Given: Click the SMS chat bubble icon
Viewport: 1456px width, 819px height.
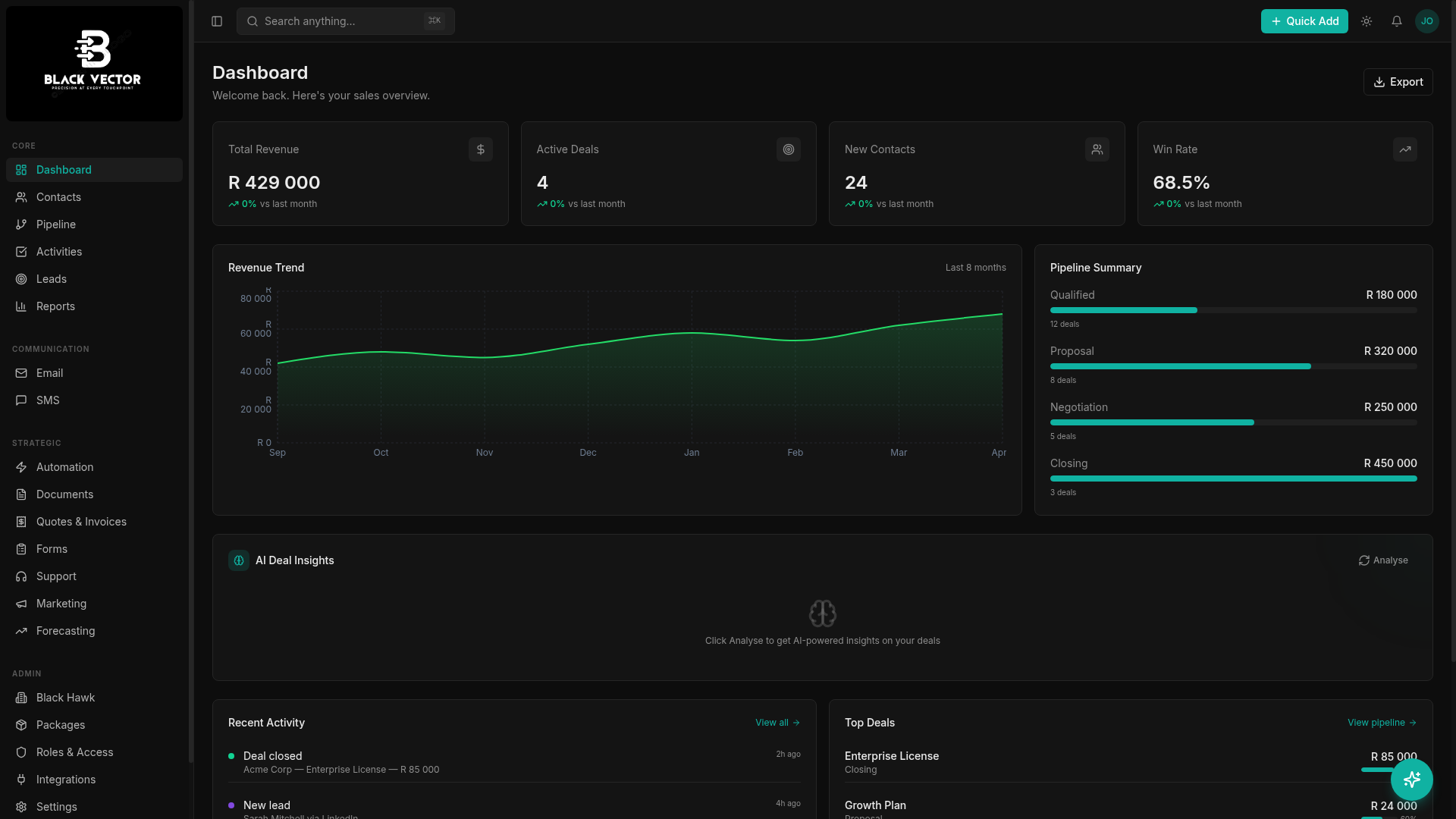Looking at the screenshot, I should tap(21, 400).
